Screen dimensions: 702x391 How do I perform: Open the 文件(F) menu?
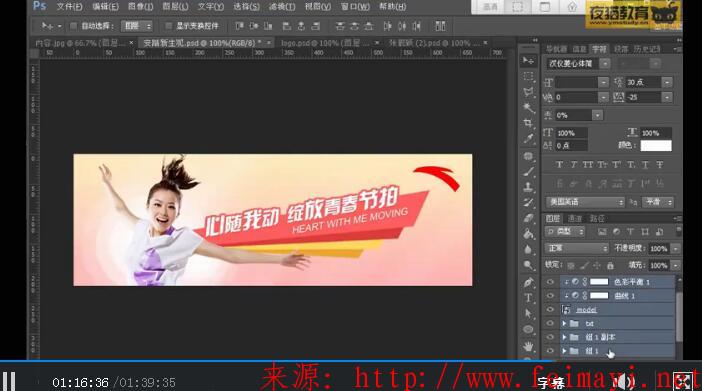coord(69,7)
